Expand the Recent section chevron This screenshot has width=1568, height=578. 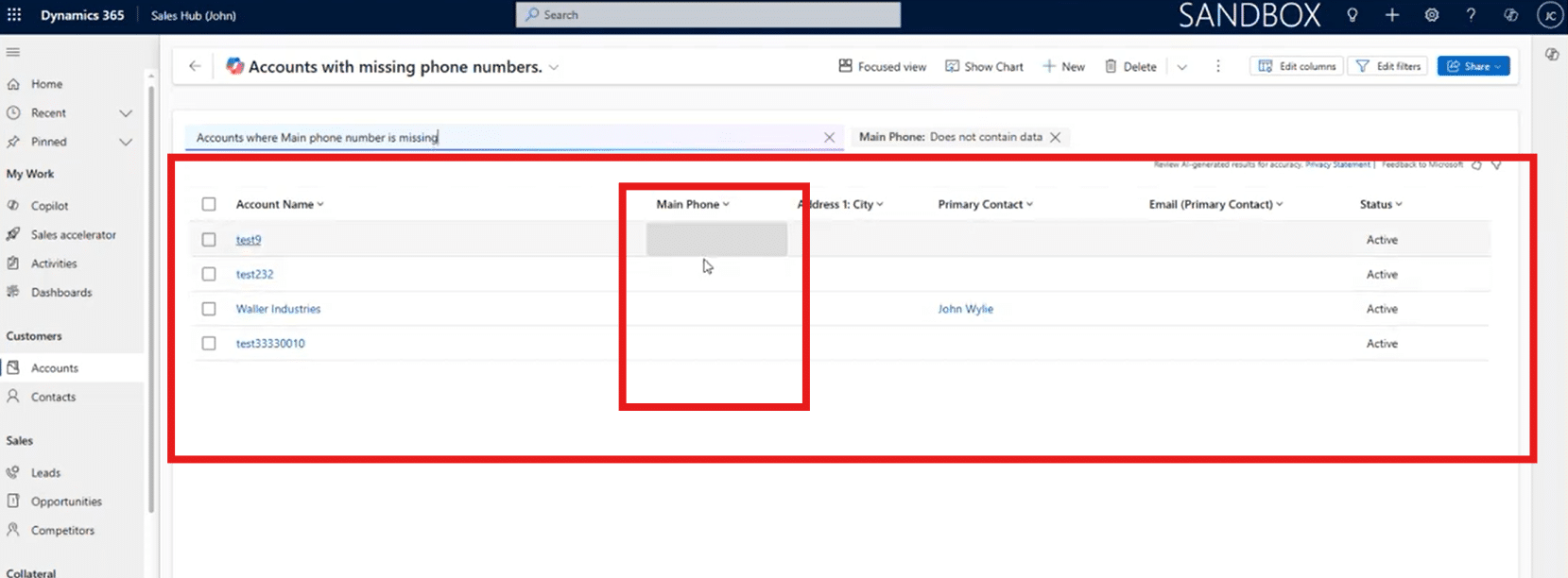125,113
